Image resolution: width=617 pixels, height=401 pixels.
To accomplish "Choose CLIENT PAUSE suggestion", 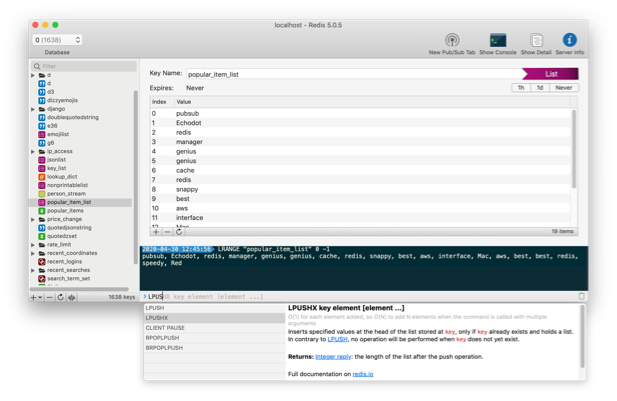I will (x=214, y=328).
